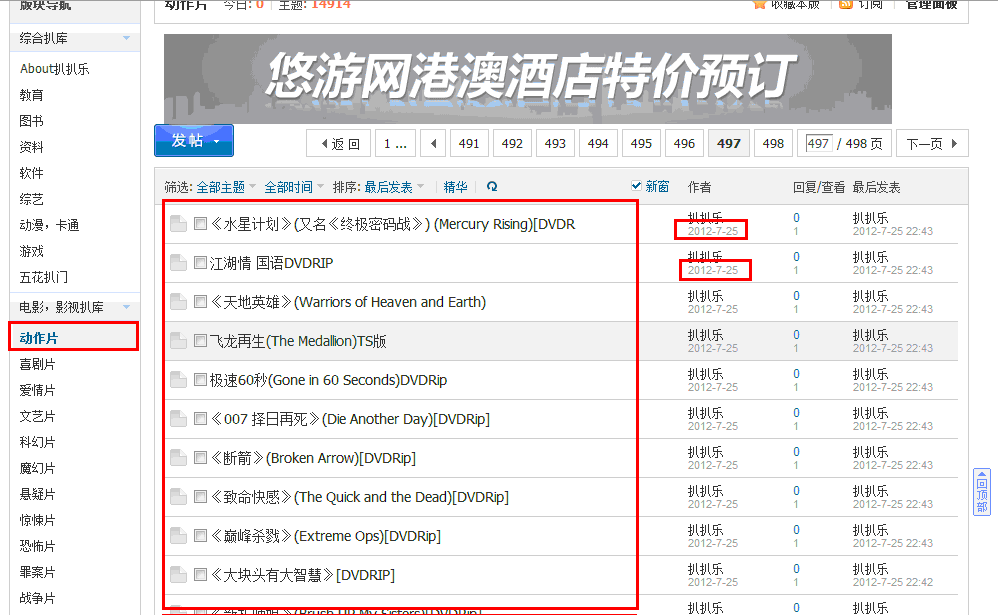Click the RSS 订阅 icon

[846, 4]
